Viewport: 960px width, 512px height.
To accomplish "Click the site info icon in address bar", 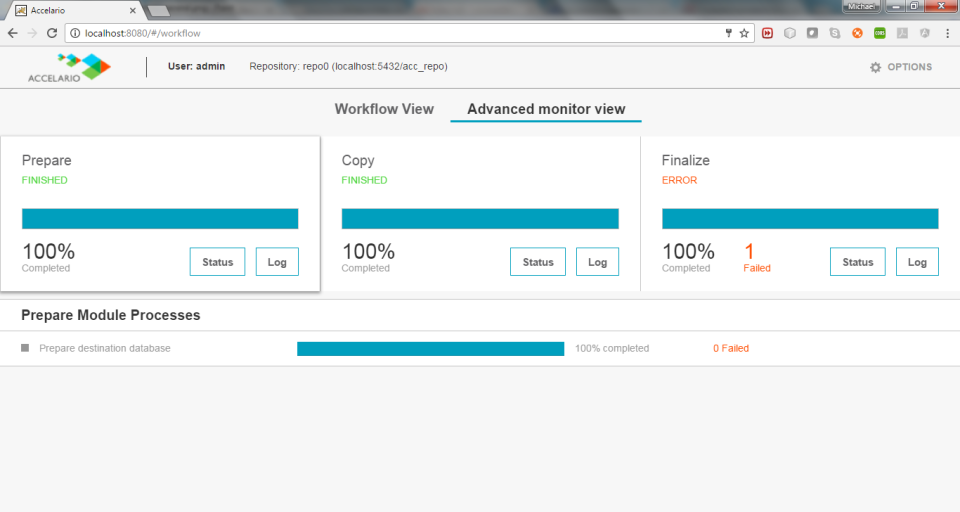I will 75,33.
